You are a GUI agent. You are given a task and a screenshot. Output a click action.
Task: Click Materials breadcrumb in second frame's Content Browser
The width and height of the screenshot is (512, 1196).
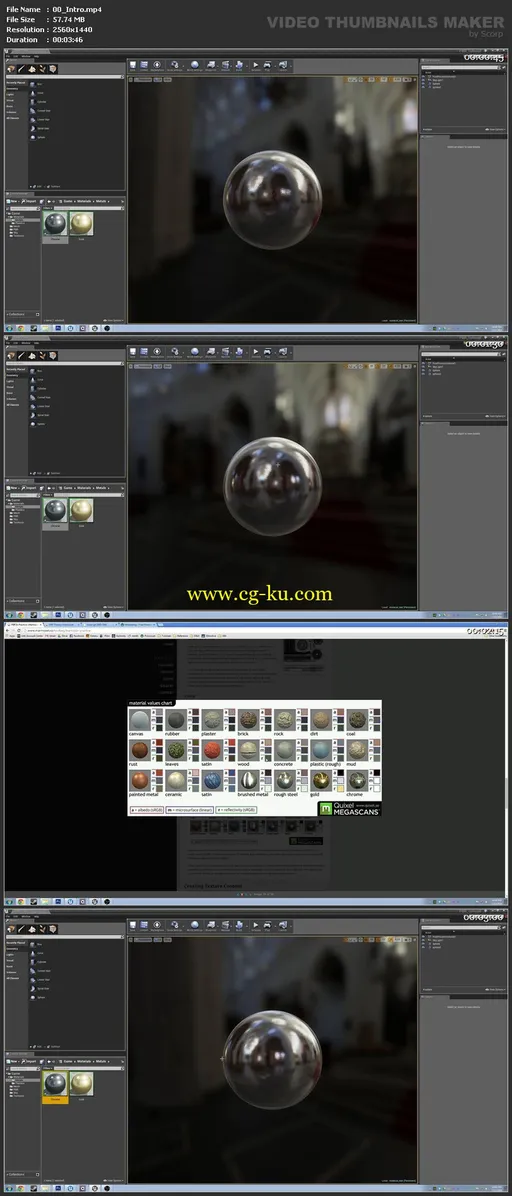84,487
